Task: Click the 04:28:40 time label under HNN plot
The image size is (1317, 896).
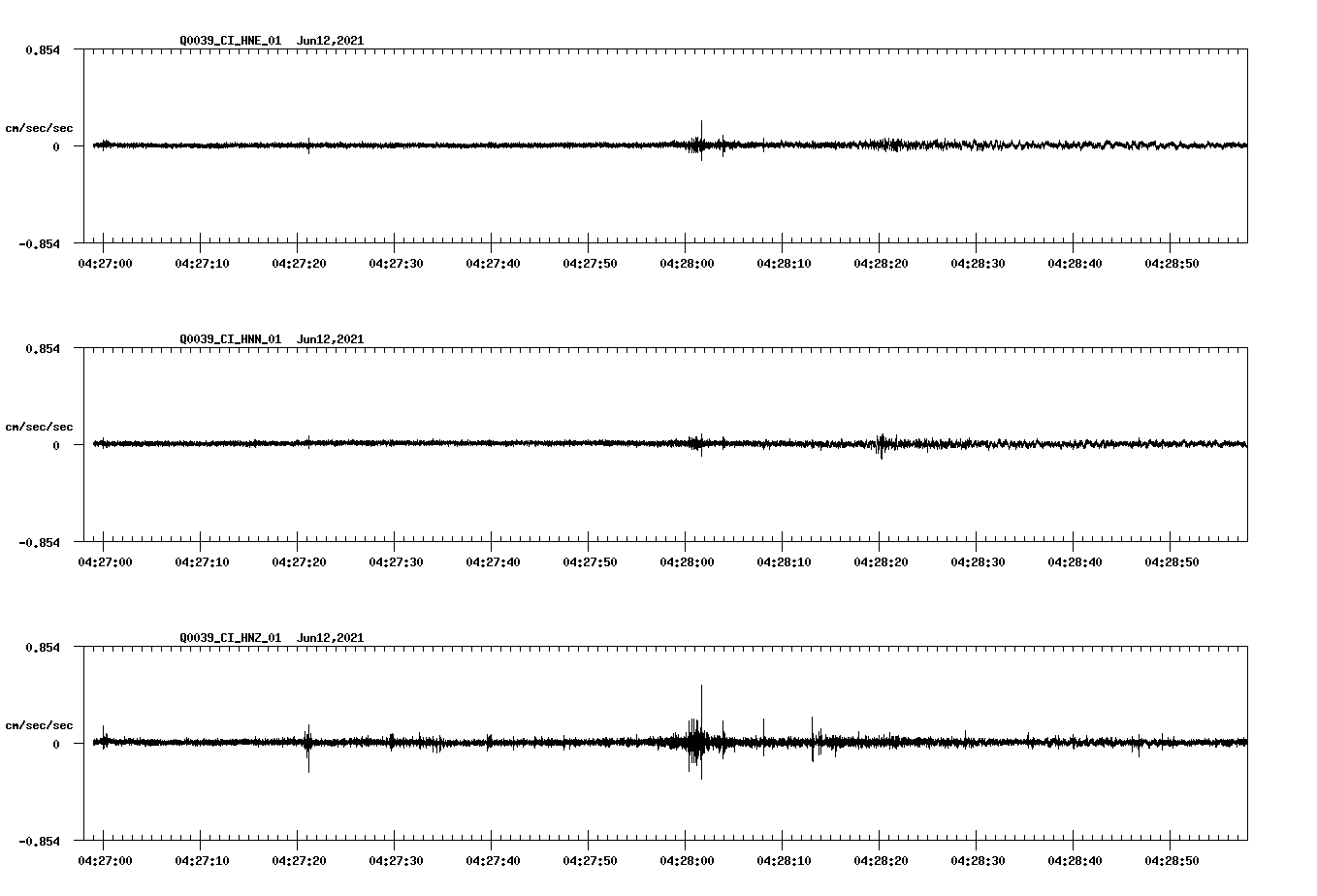Action: pyautogui.click(x=1075, y=562)
